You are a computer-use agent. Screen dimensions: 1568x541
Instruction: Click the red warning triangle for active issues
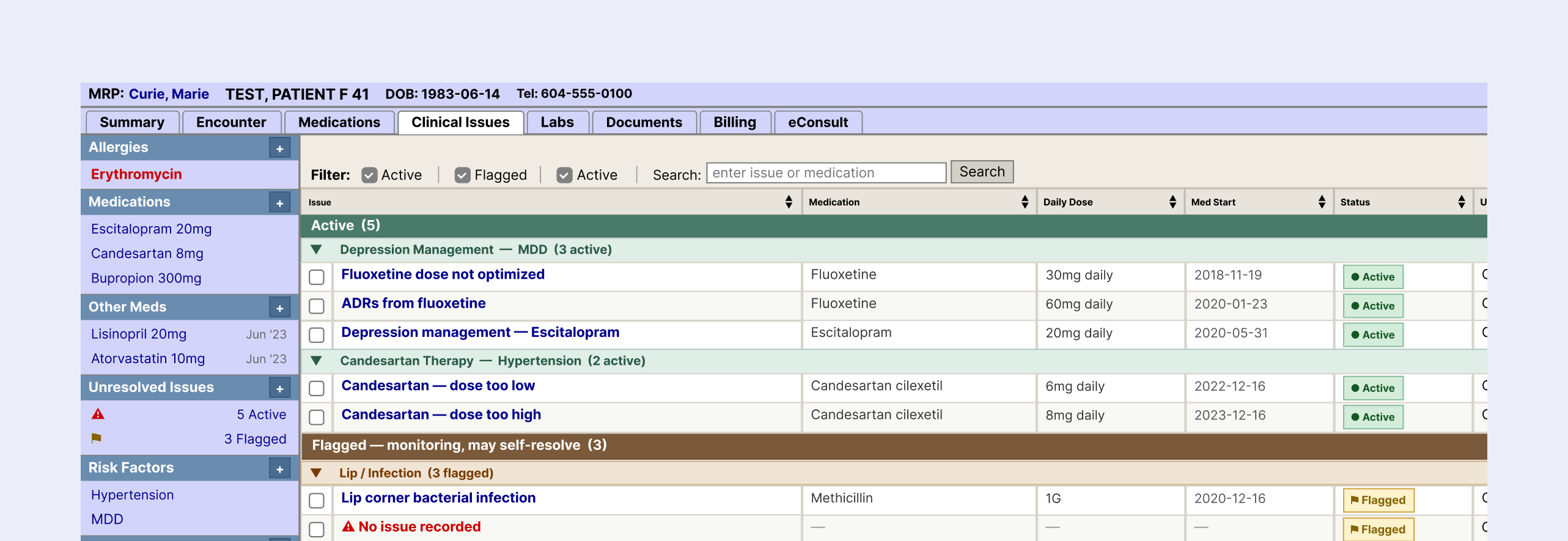98,414
